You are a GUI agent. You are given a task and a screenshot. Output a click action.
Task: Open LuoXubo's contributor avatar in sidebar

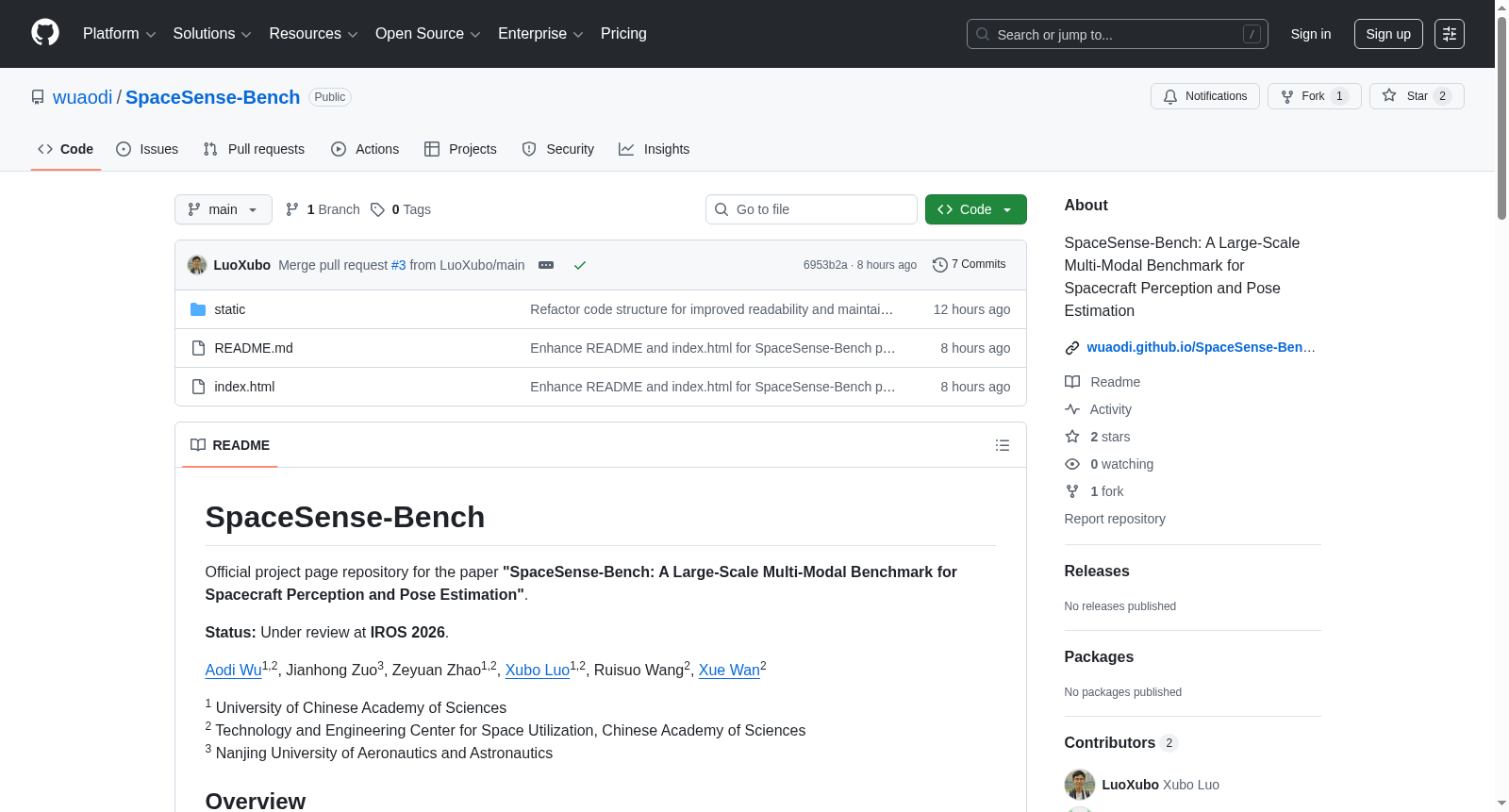click(x=1080, y=785)
